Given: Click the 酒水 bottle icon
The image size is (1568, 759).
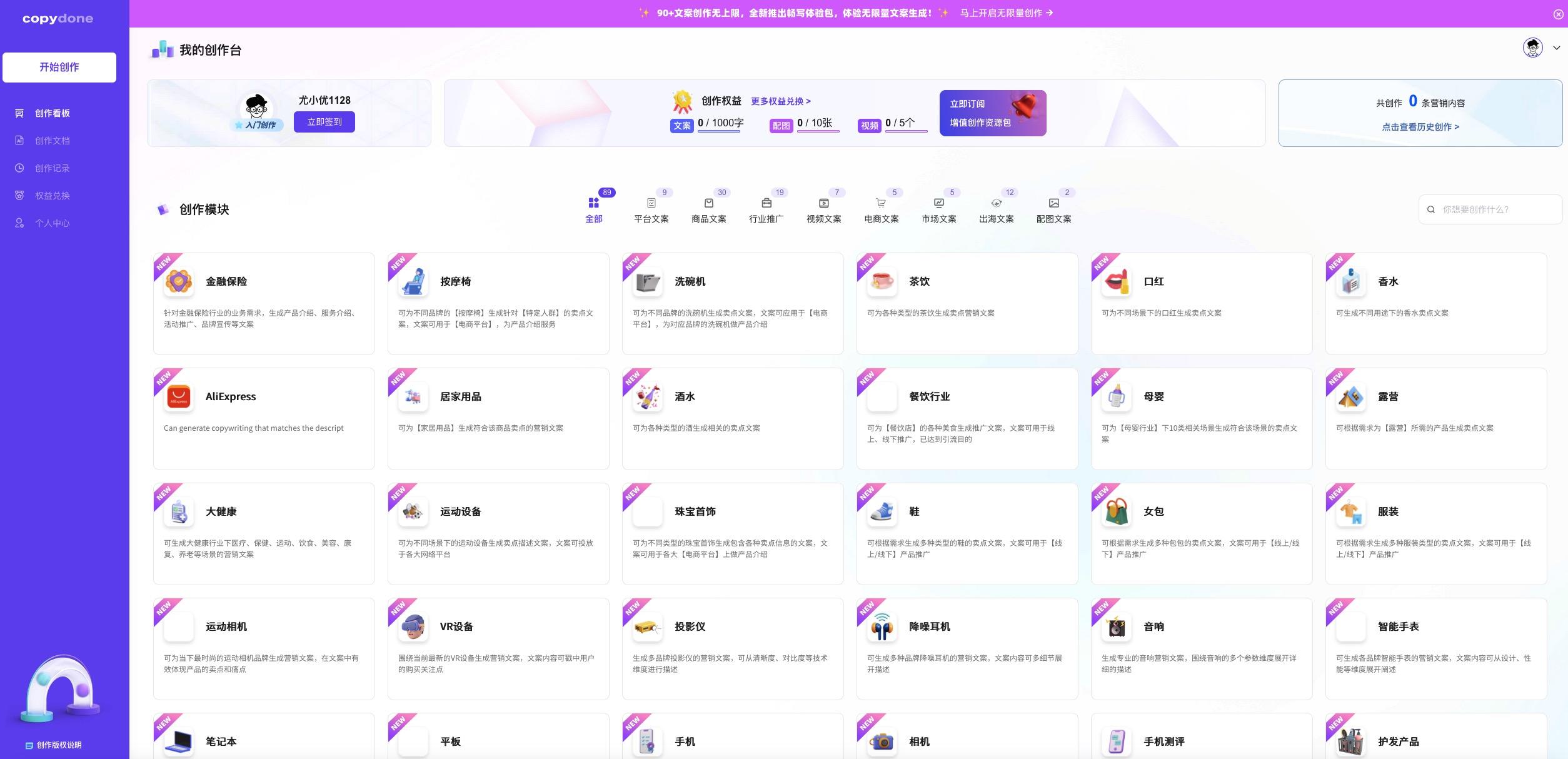Looking at the screenshot, I should (x=648, y=397).
